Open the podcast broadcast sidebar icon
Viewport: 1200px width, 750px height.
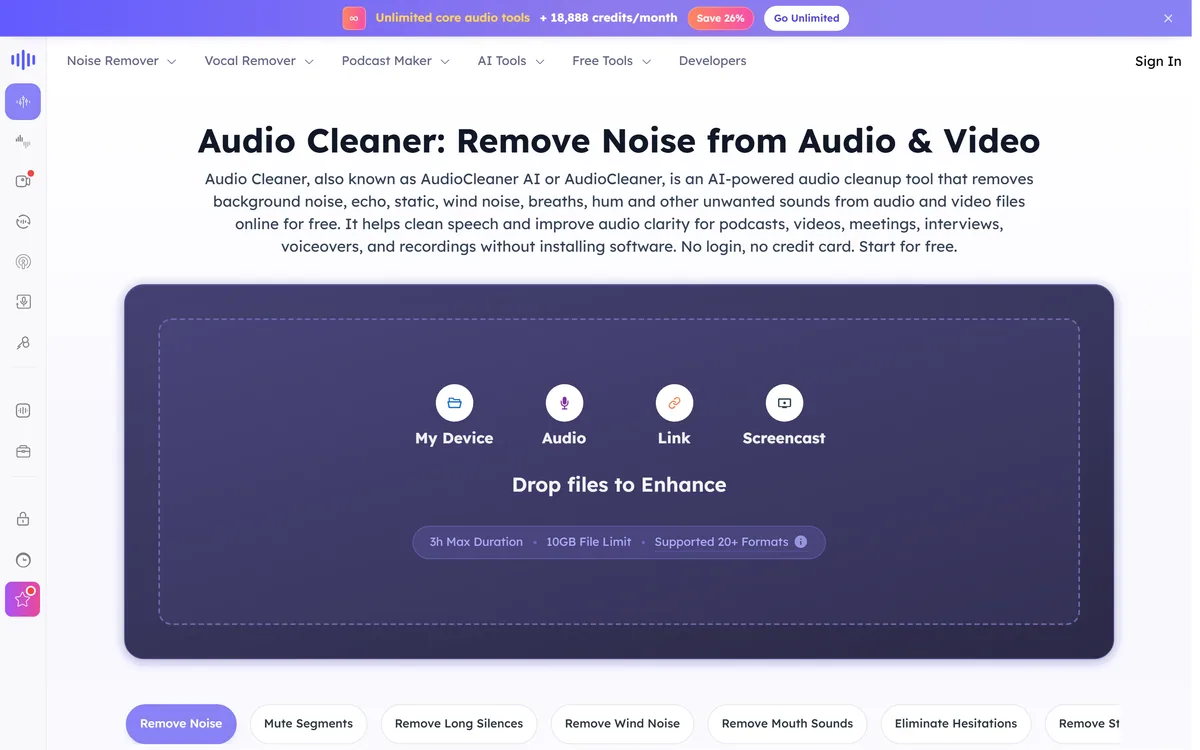(x=23, y=262)
